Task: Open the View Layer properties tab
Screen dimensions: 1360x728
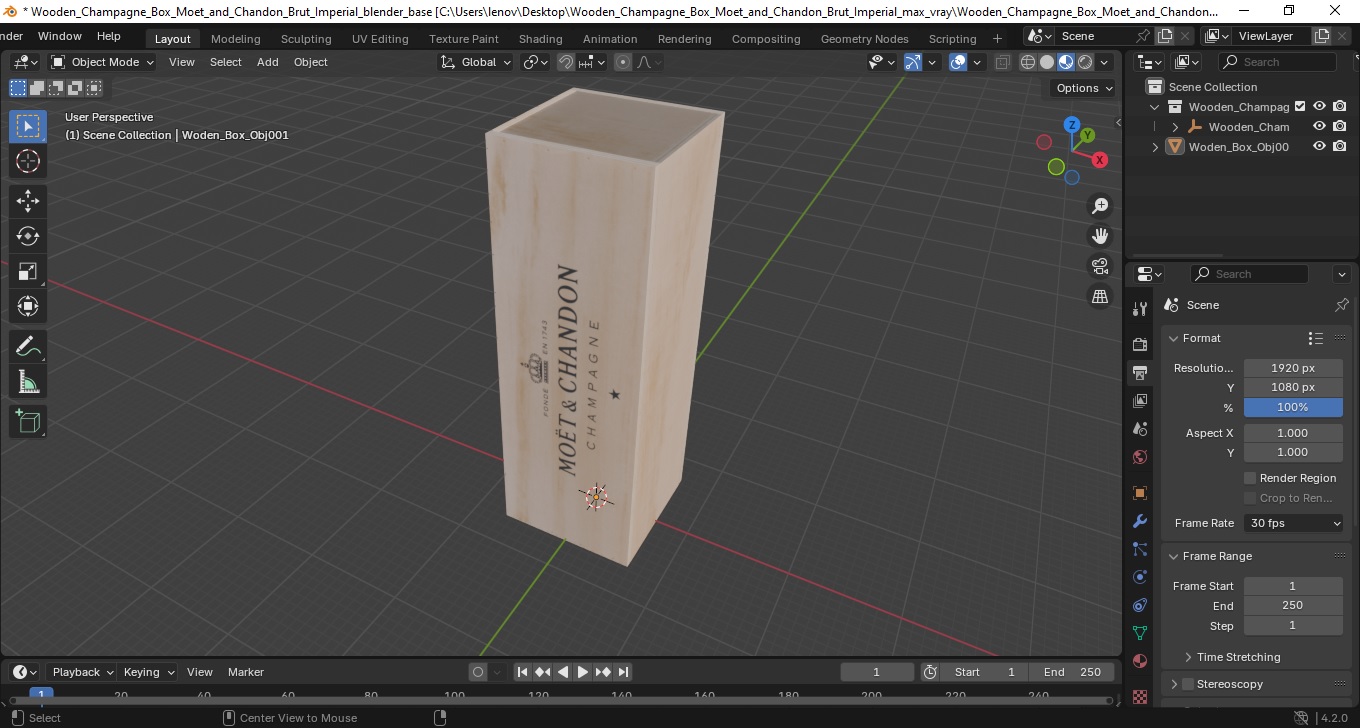Action: pyautogui.click(x=1139, y=401)
